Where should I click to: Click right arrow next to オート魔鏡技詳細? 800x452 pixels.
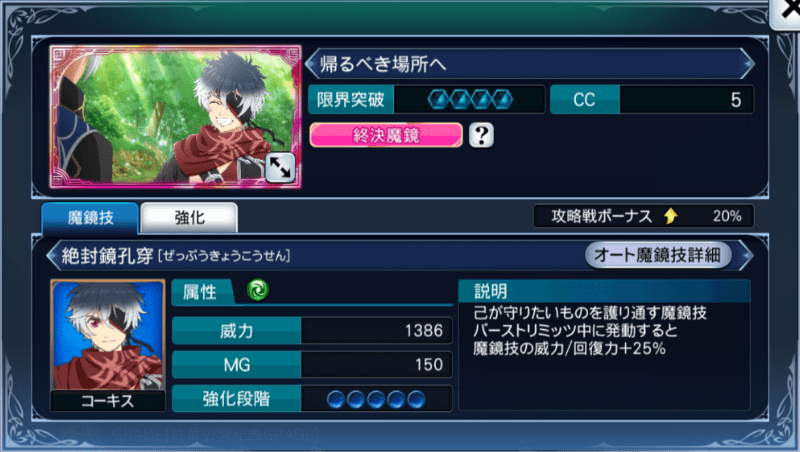coord(745,255)
